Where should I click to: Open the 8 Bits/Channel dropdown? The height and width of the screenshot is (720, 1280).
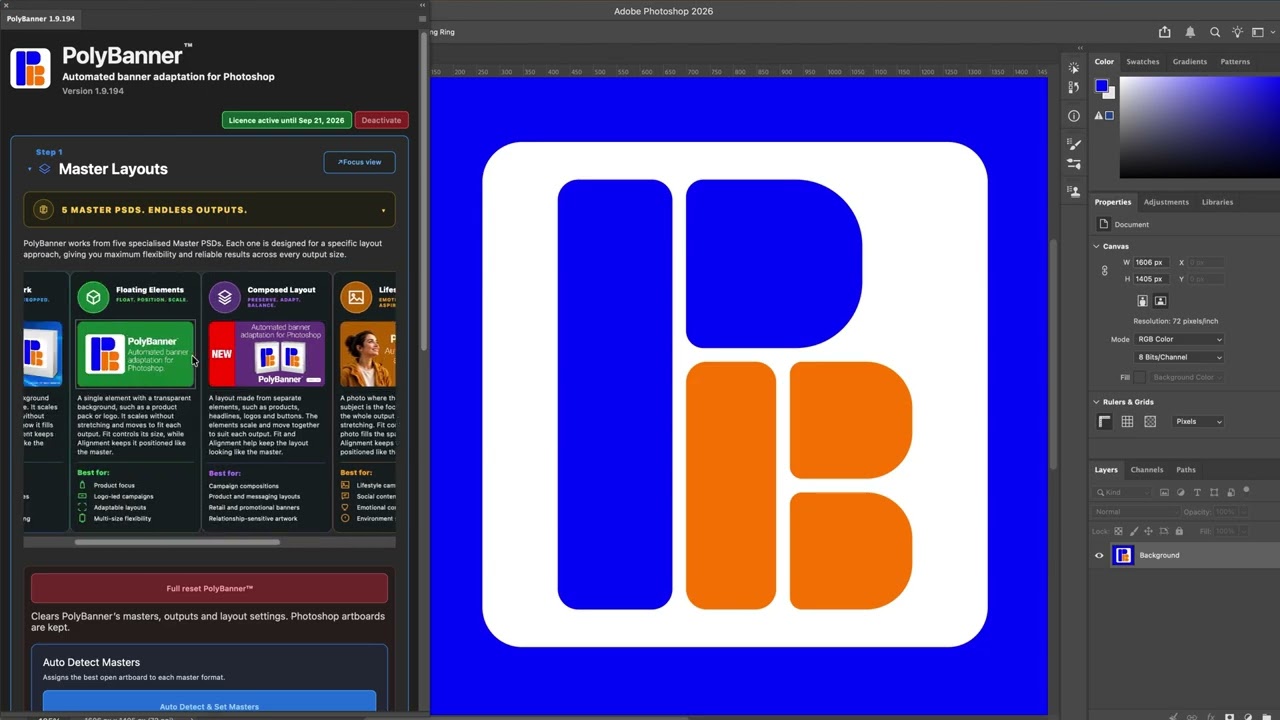pyautogui.click(x=1179, y=357)
